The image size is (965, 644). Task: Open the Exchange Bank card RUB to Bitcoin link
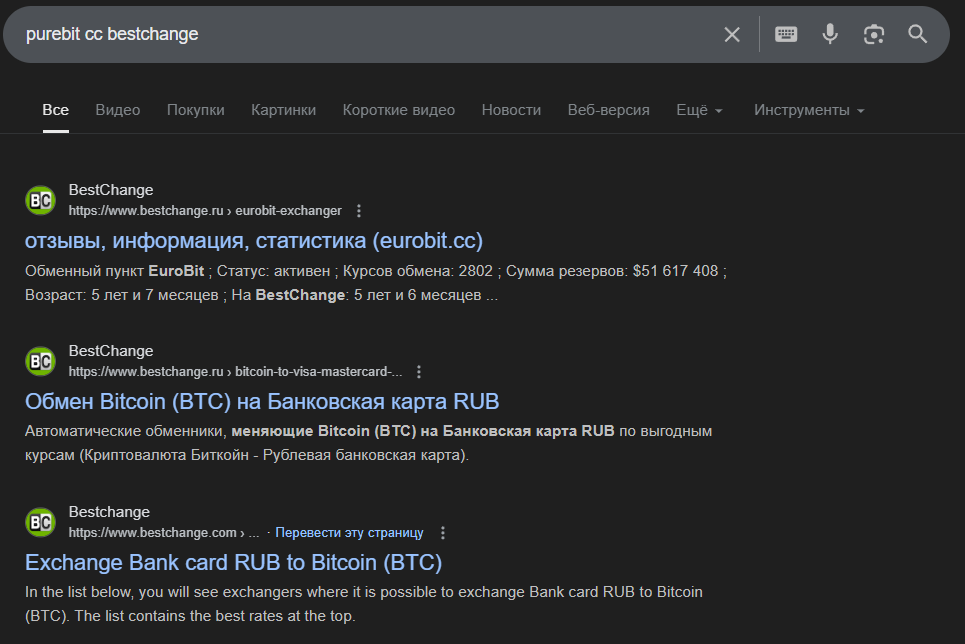click(x=234, y=563)
